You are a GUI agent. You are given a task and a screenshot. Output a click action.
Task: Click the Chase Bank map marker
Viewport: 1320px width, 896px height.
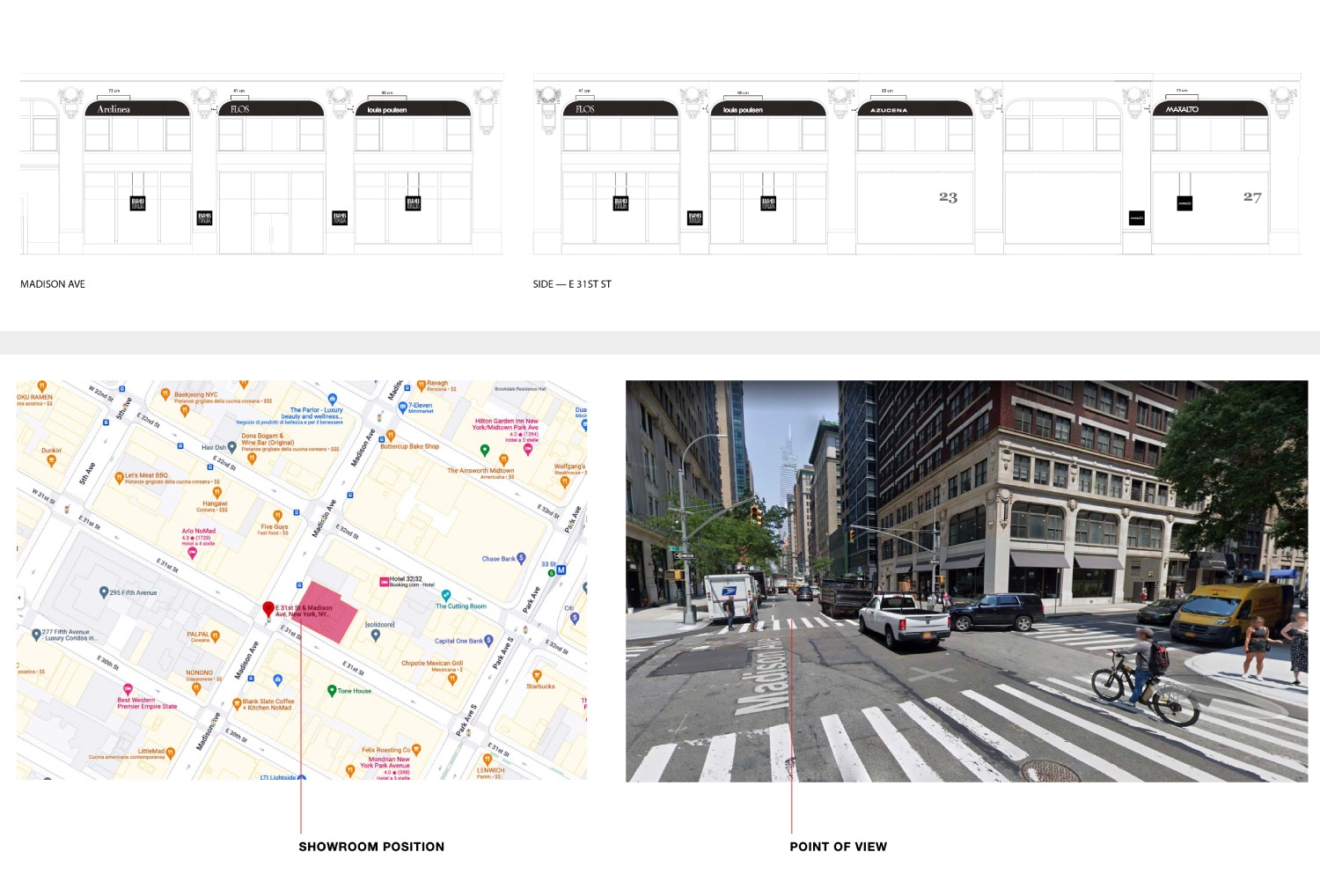click(x=521, y=558)
